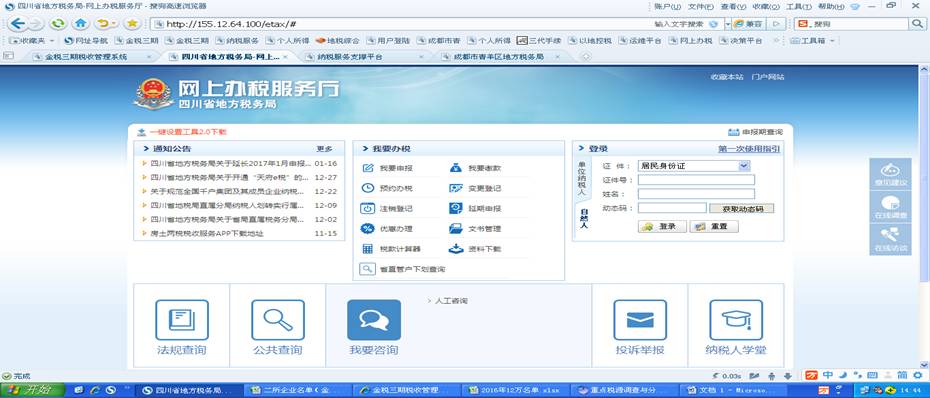Open the 投诉举报 envelope tile
This screenshot has height=398, width=930.
(640, 326)
